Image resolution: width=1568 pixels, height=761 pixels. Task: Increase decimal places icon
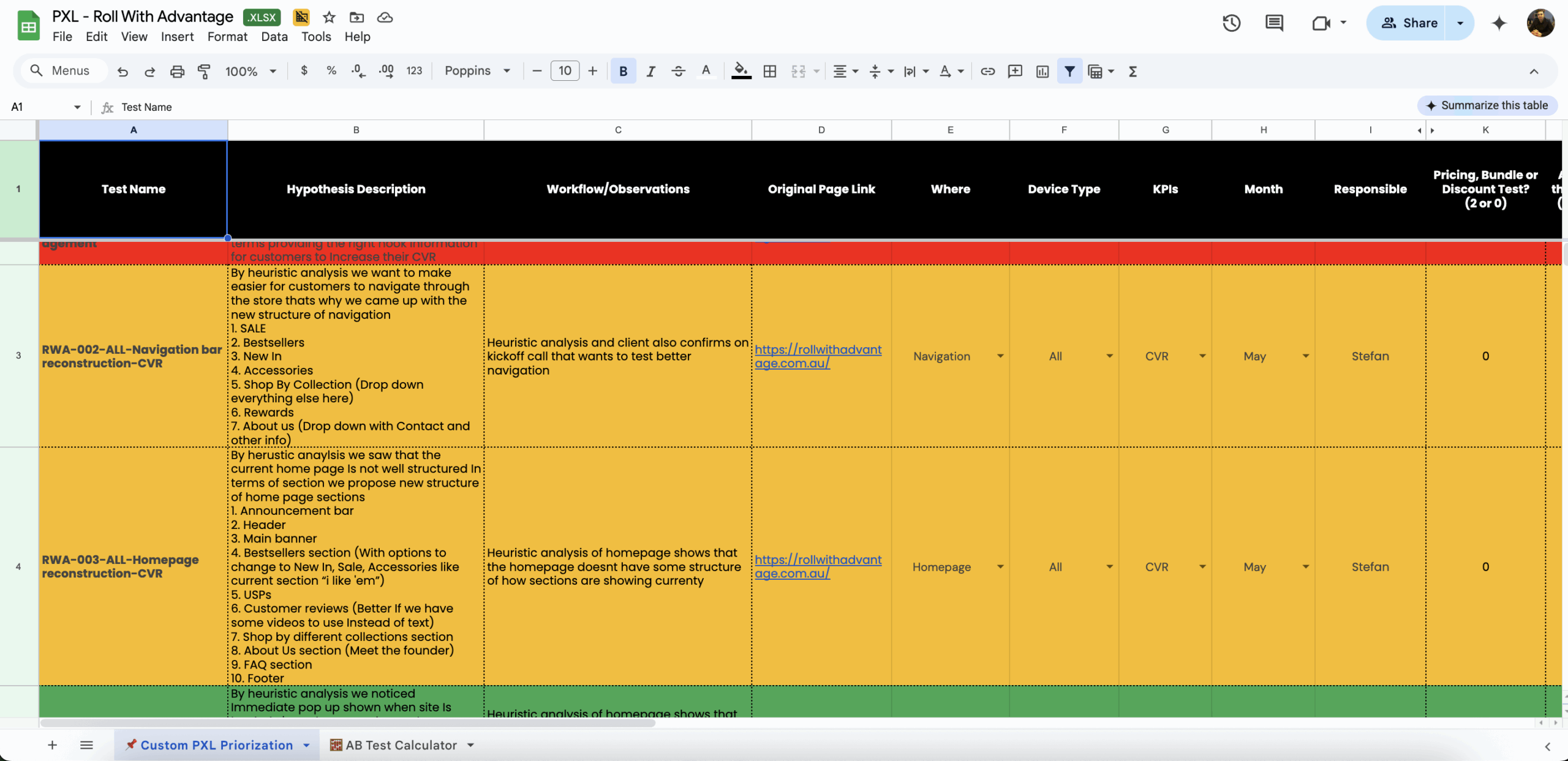point(386,71)
